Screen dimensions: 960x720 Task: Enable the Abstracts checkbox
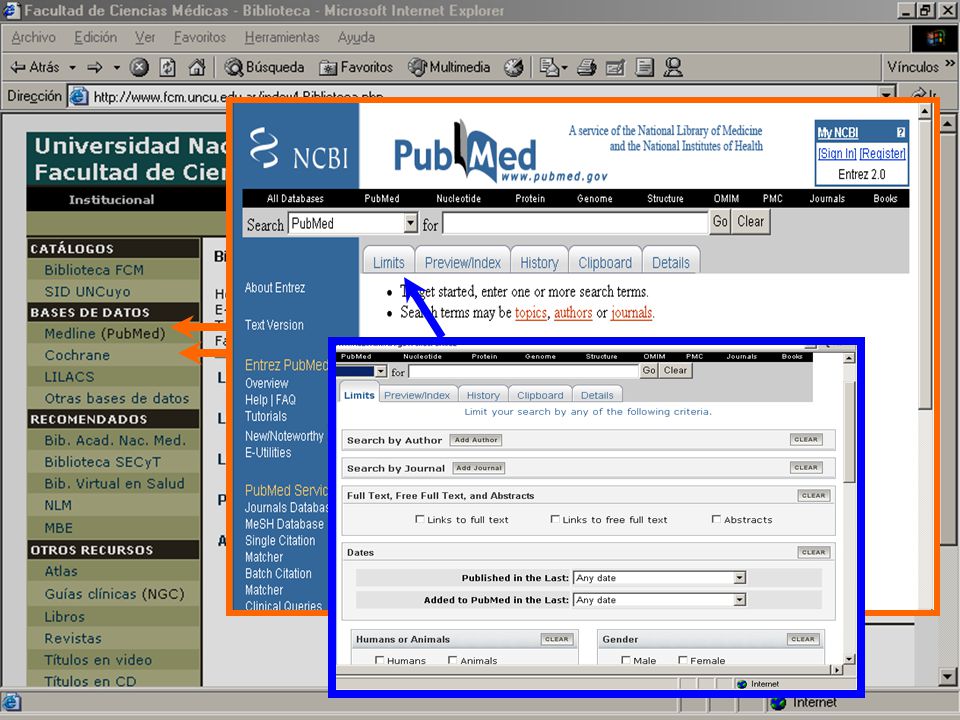716,519
